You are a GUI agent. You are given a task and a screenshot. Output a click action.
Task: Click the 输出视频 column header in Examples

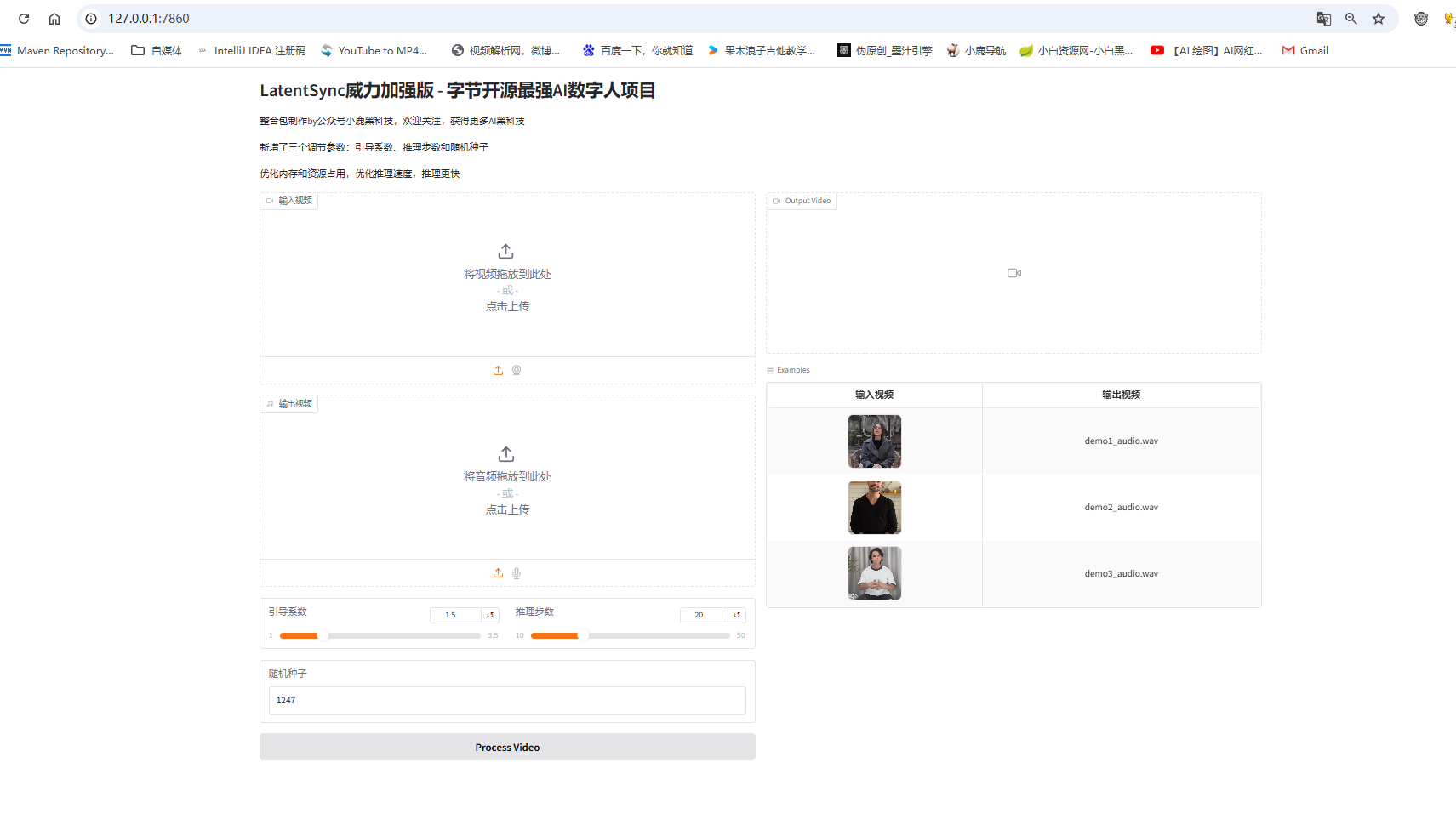tap(1121, 395)
